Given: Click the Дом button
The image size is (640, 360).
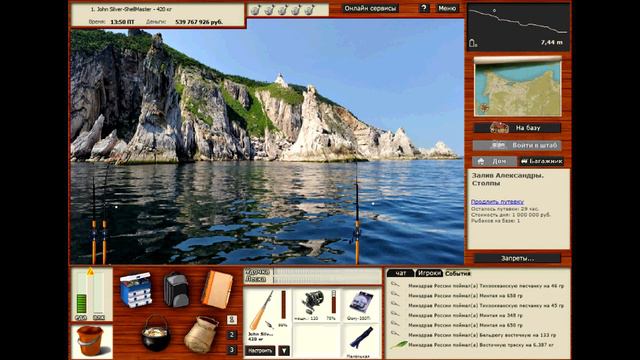Looking at the screenshot, I should (495, 161).
